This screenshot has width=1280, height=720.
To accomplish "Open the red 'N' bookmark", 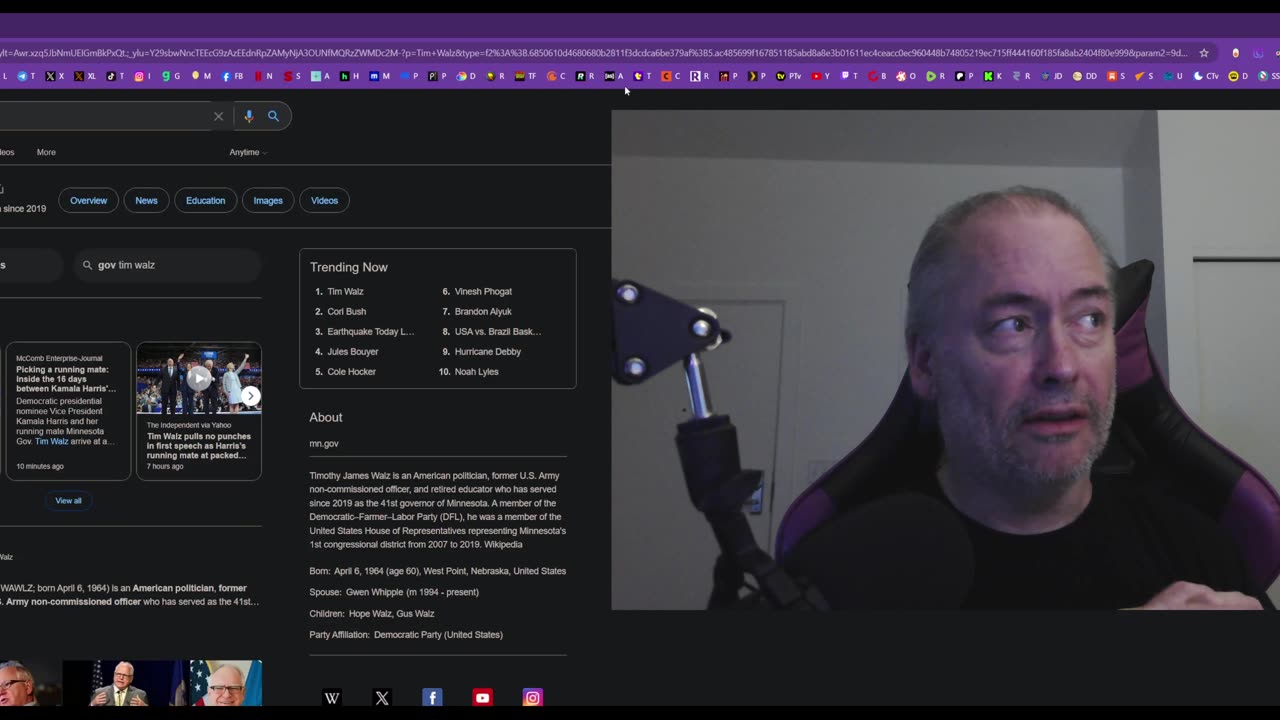I will [x=263, y=76].
